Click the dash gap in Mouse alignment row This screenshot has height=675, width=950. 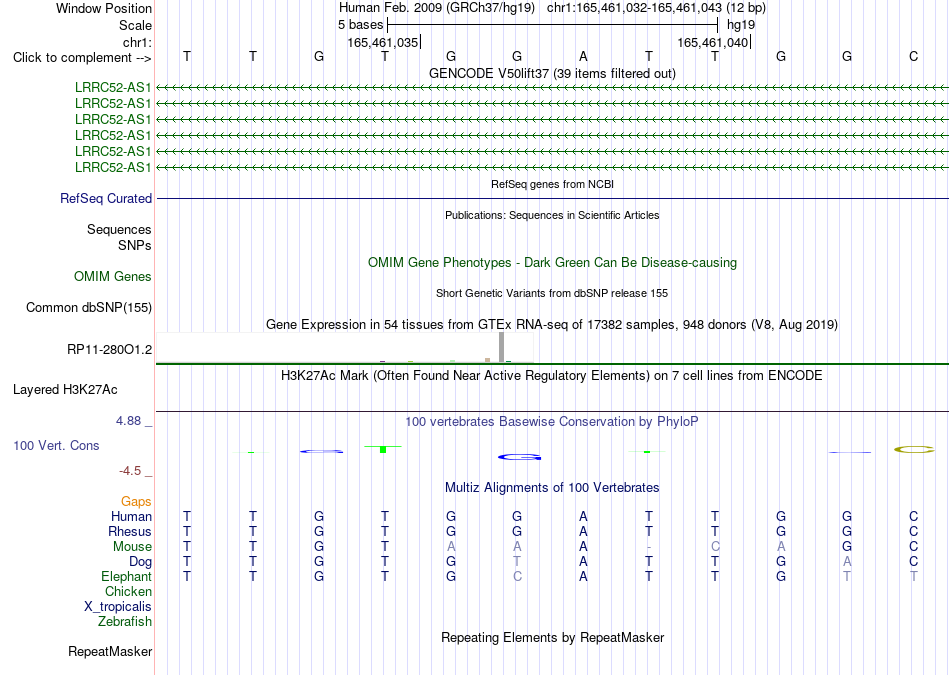coord(649,547)
